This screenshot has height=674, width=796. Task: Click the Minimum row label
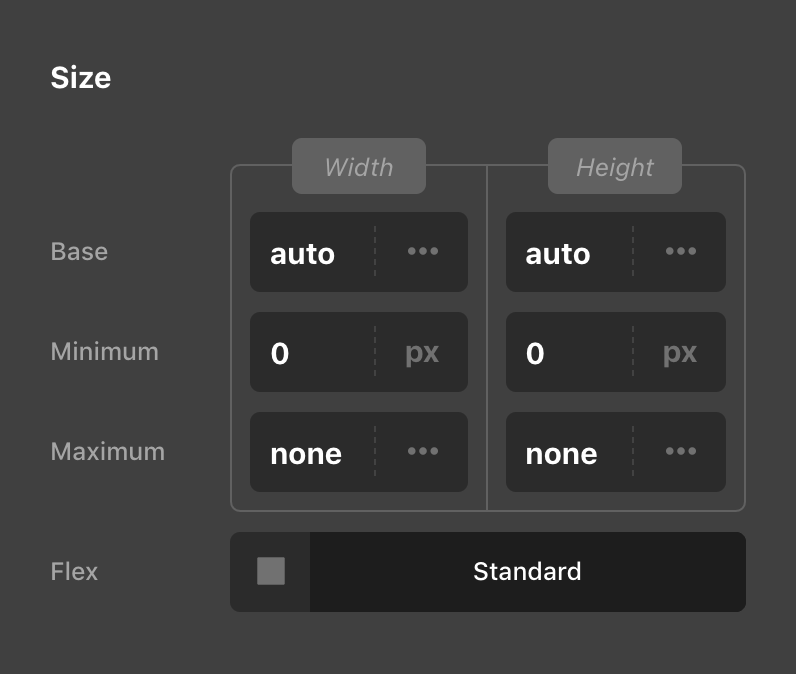pyautogui.click(x=105, y=351)
